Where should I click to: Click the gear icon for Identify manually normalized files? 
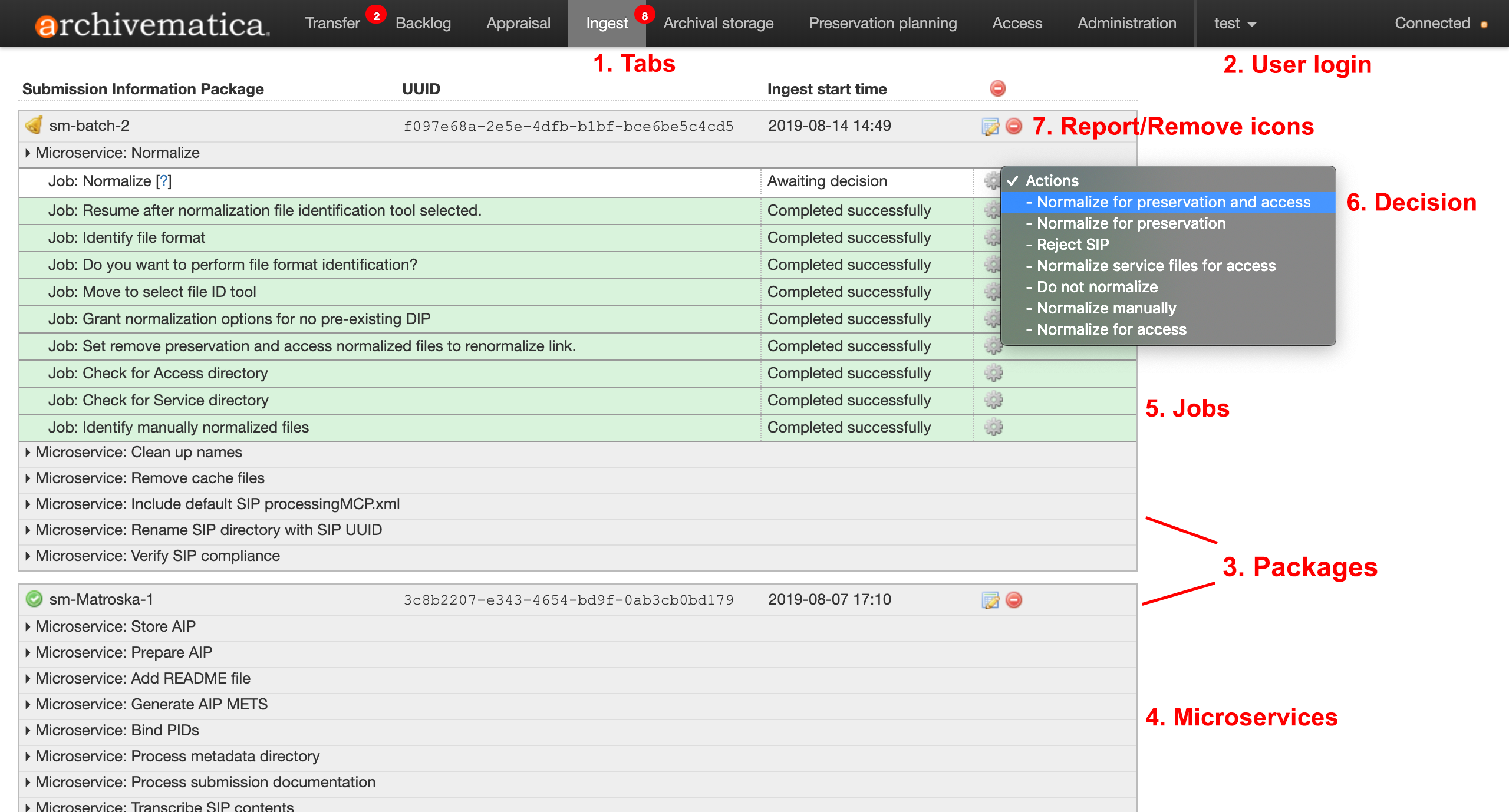tap(993, 427)
